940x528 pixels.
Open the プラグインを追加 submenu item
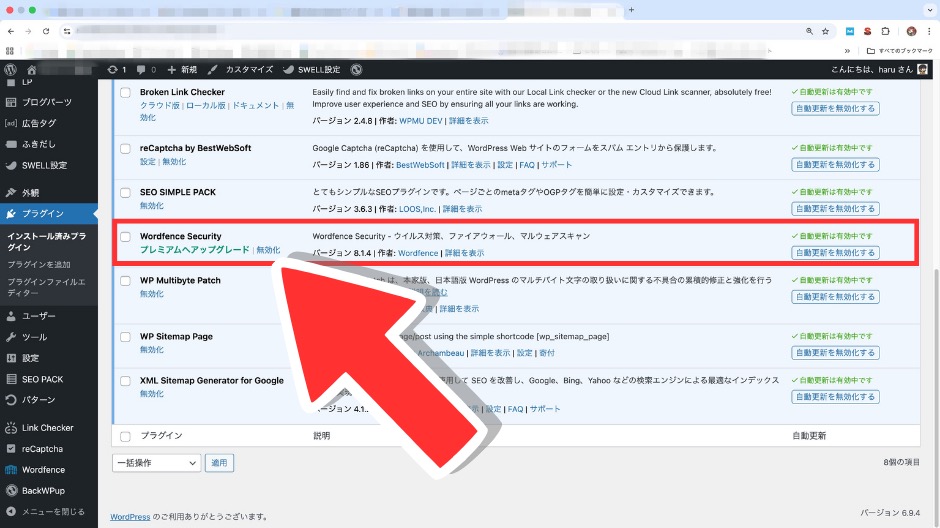(x=39, y=264)
